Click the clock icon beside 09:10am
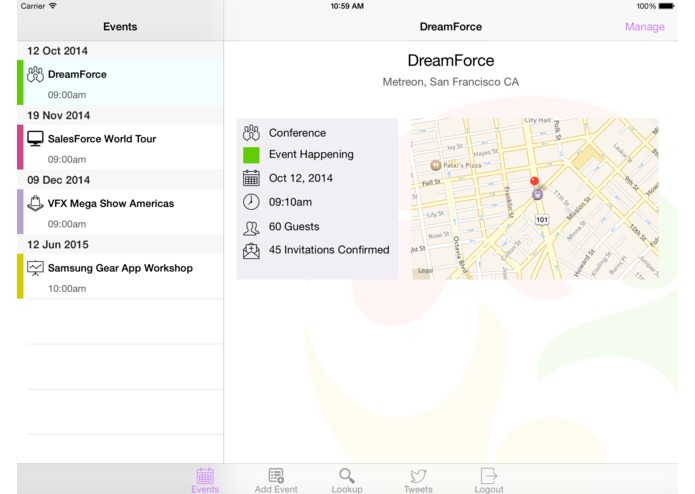Screen dimensions: 695x494 pos(251,202)
